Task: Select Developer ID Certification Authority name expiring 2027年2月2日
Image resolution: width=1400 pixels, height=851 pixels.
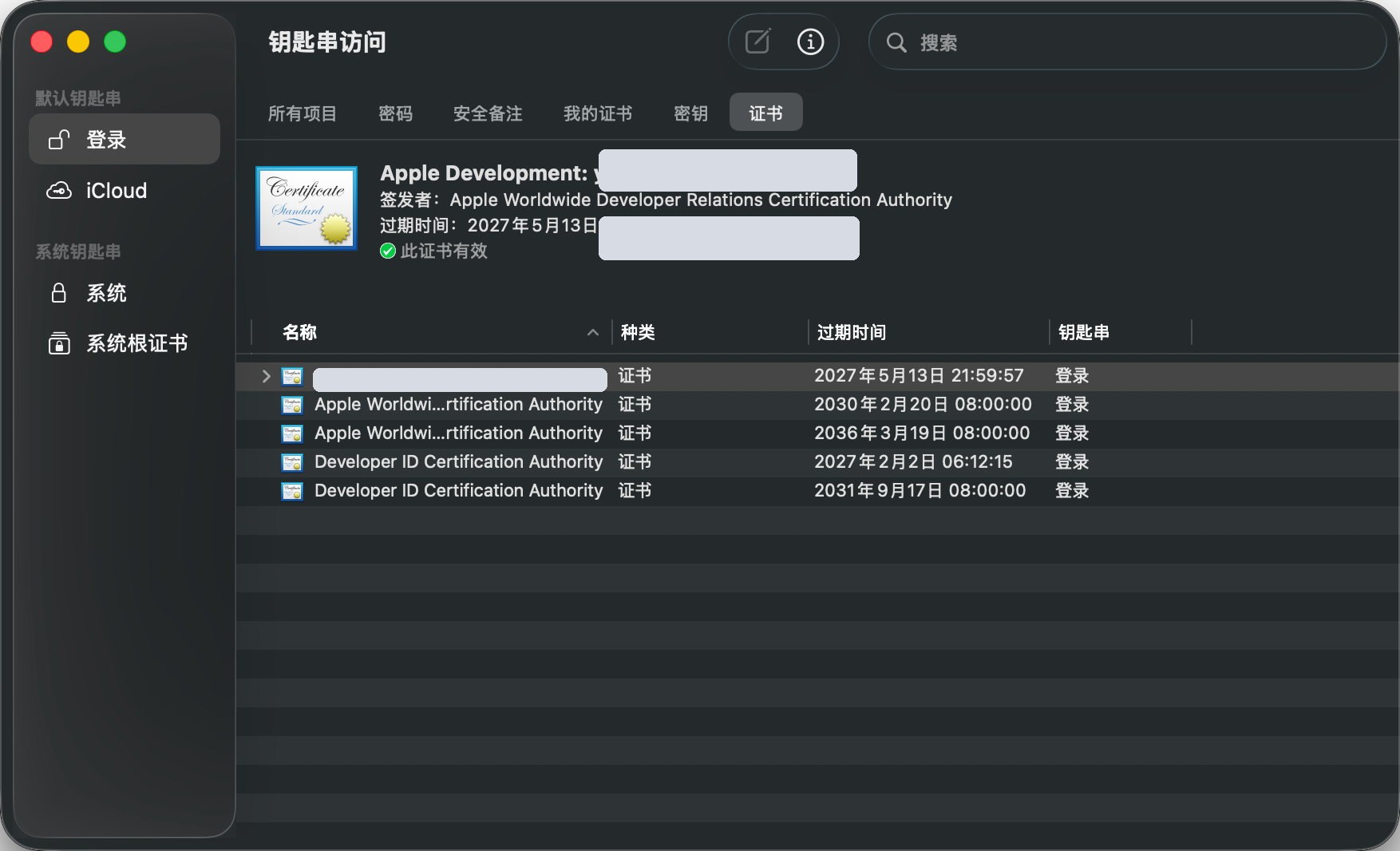Action: 458,462
